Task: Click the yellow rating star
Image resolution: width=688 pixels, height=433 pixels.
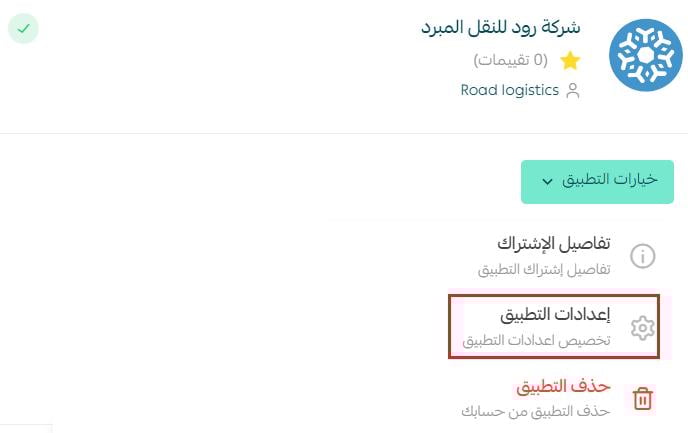Action: click(x=570, y=61)
